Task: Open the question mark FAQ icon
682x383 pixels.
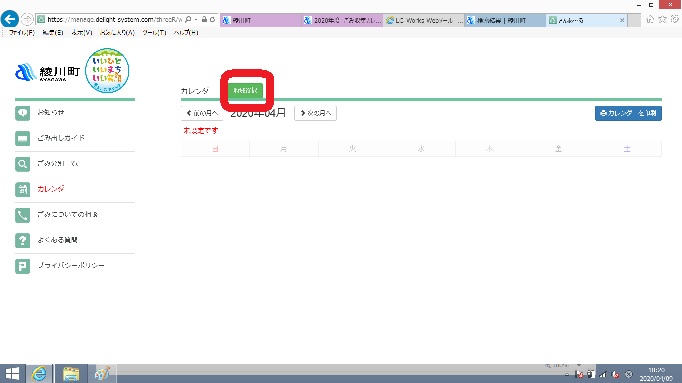Action: [23, 240]
